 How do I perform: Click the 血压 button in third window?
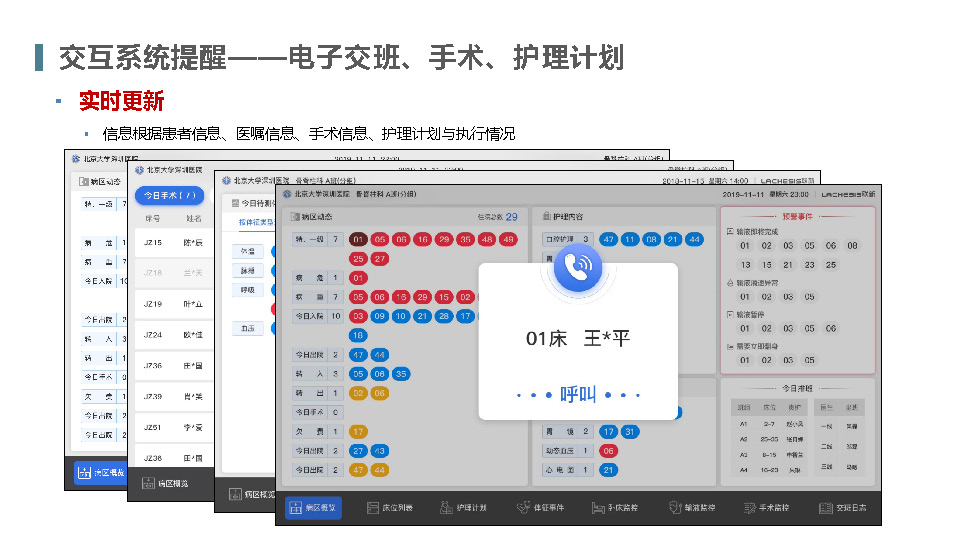tap(247, 328)
